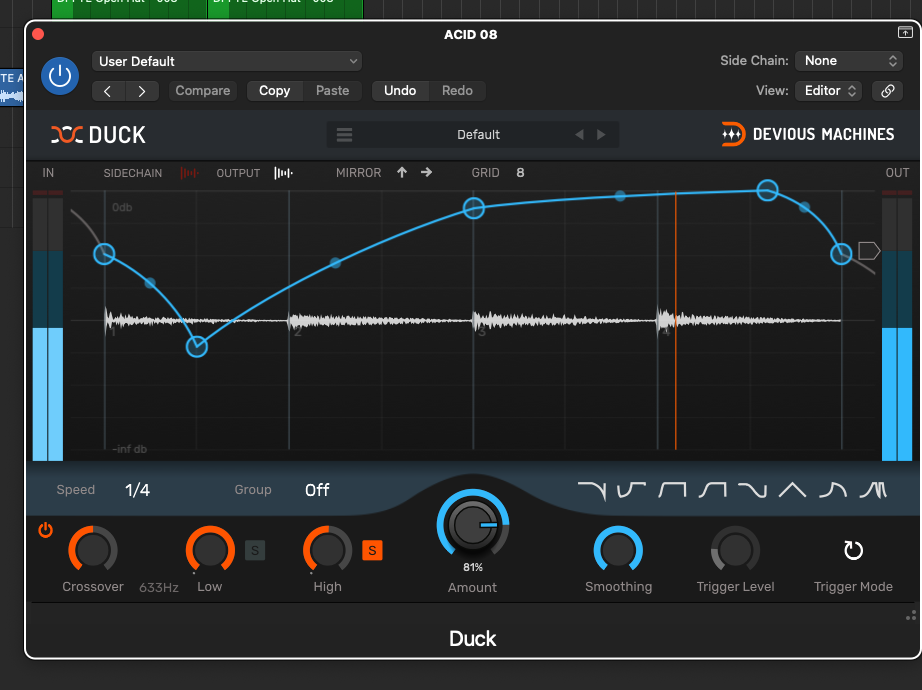922x690 pixels.
Task: Click the Crossover knob
Action: coord(93,550)
